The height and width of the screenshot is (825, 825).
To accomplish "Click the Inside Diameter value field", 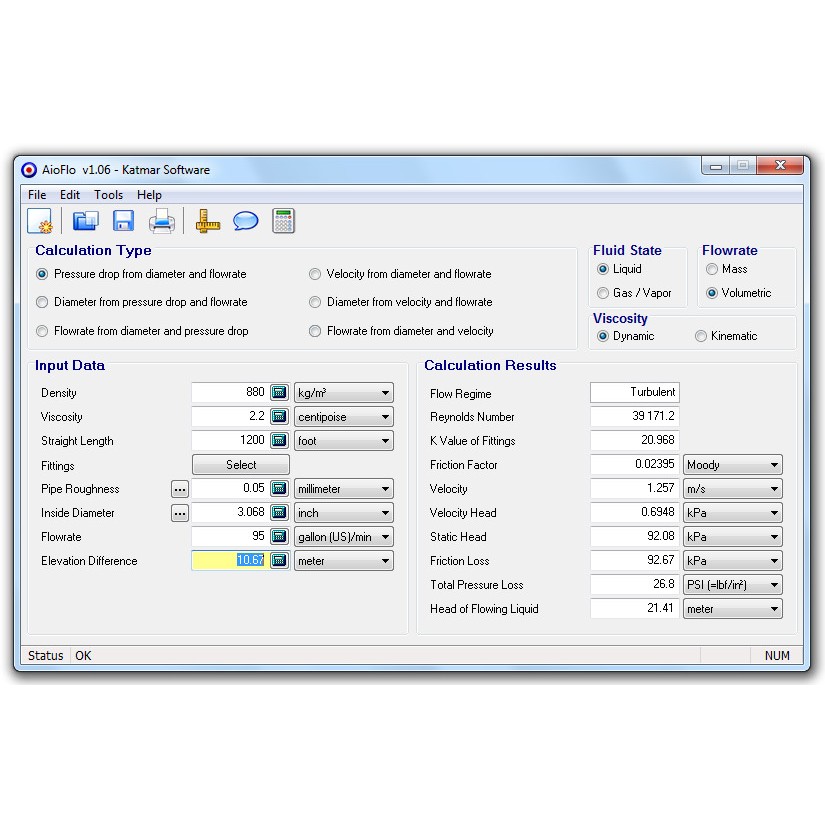I will pyautogui.click(x=230, y=512).
